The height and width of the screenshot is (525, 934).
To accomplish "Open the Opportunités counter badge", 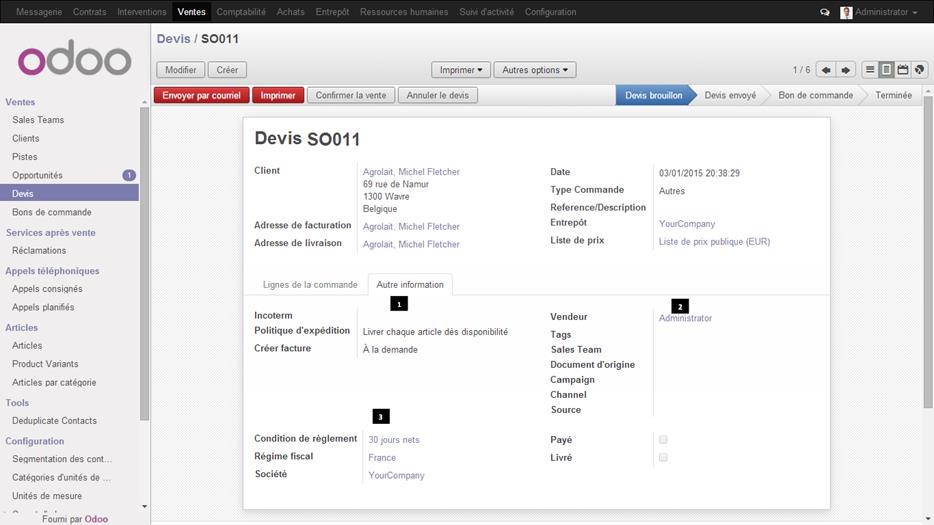I will [x=129, y=175].
